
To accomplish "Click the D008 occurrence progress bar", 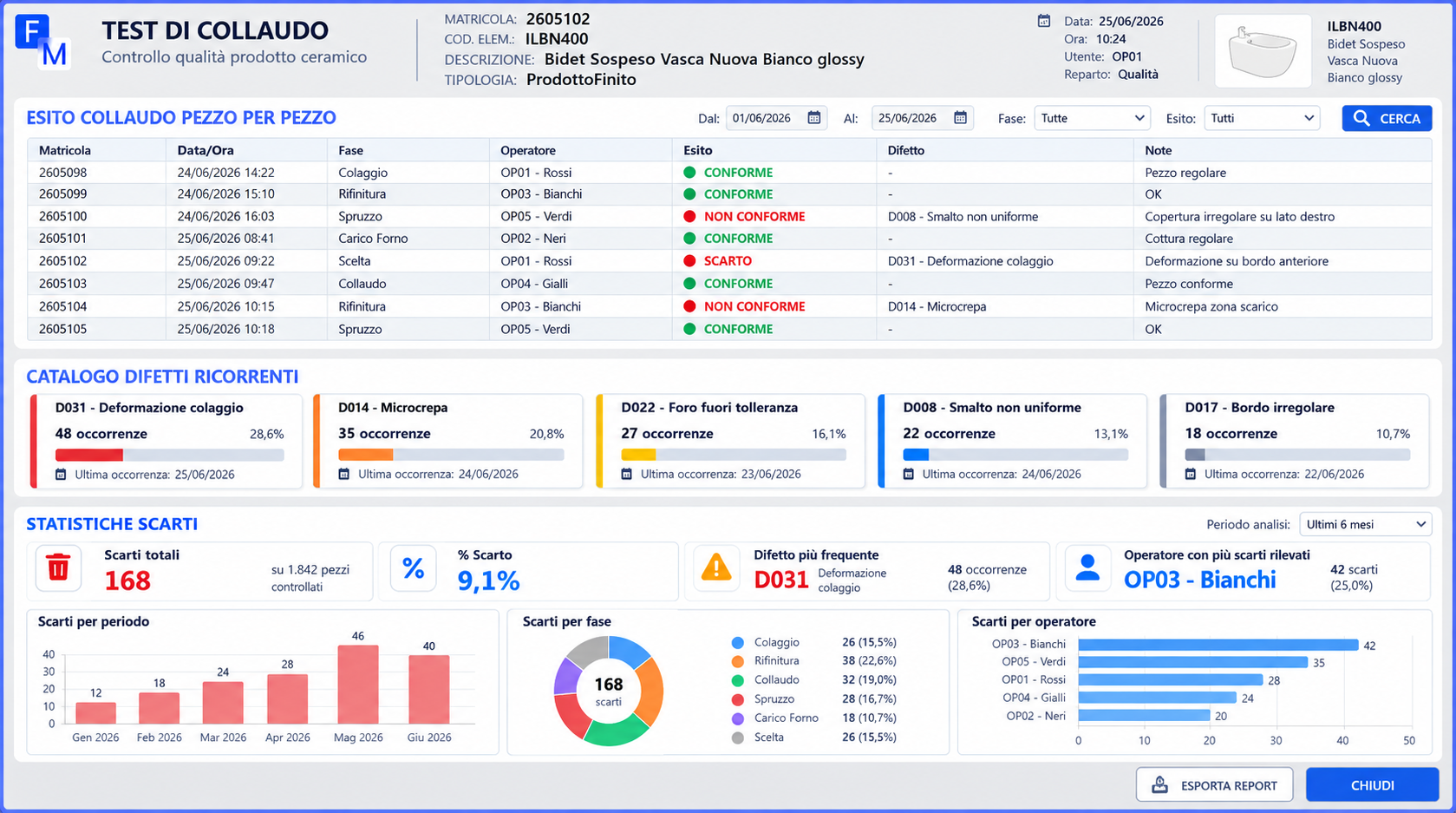I will (x=1015, y=455).
